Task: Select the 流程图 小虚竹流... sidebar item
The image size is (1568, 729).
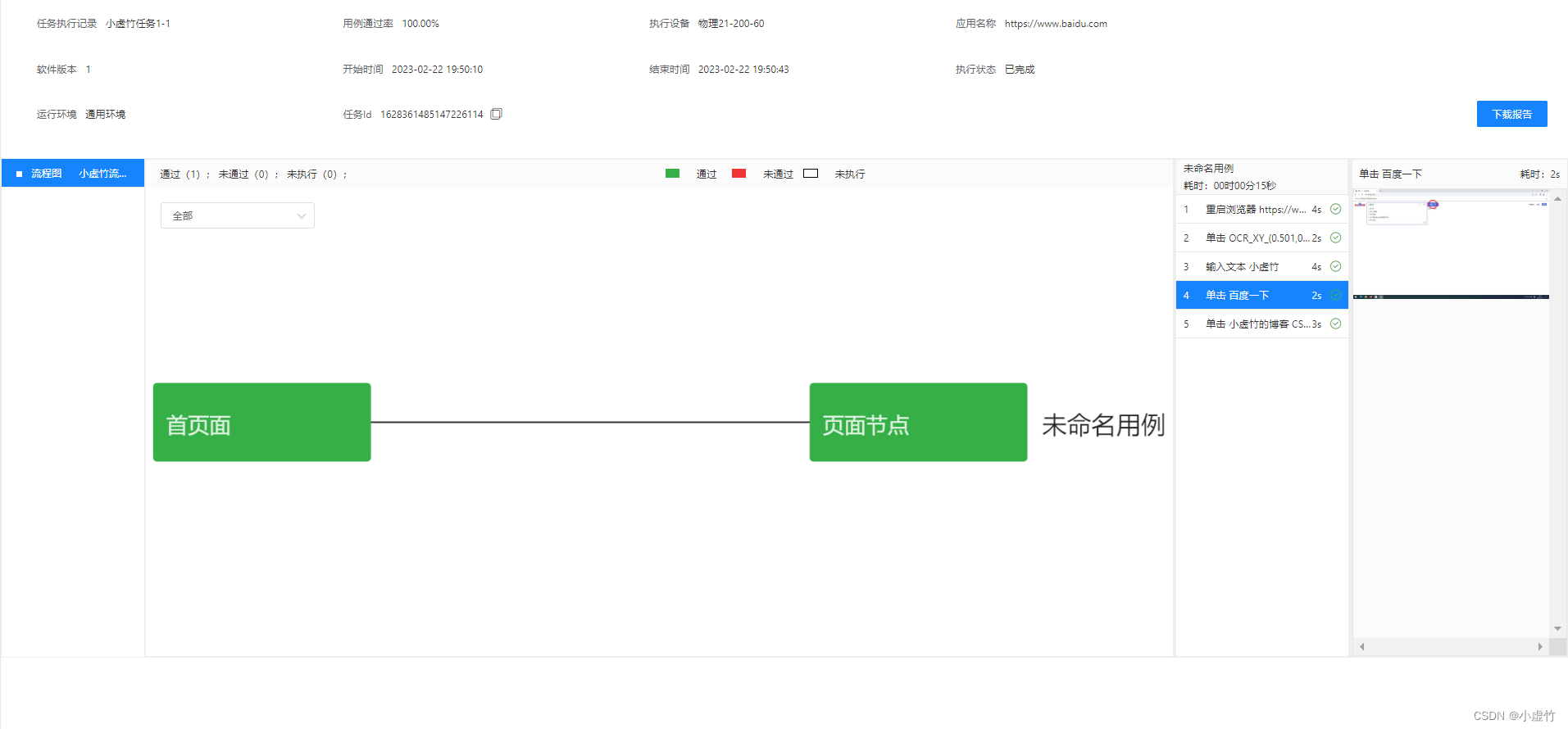Action: [x=73, y=173]
